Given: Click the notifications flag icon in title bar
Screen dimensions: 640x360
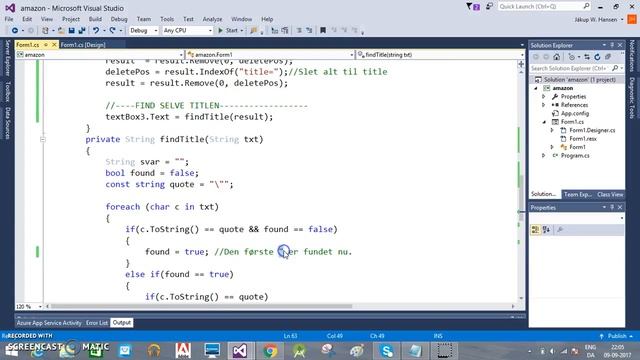Looking at the screenshot, I should tap(473, 7).
